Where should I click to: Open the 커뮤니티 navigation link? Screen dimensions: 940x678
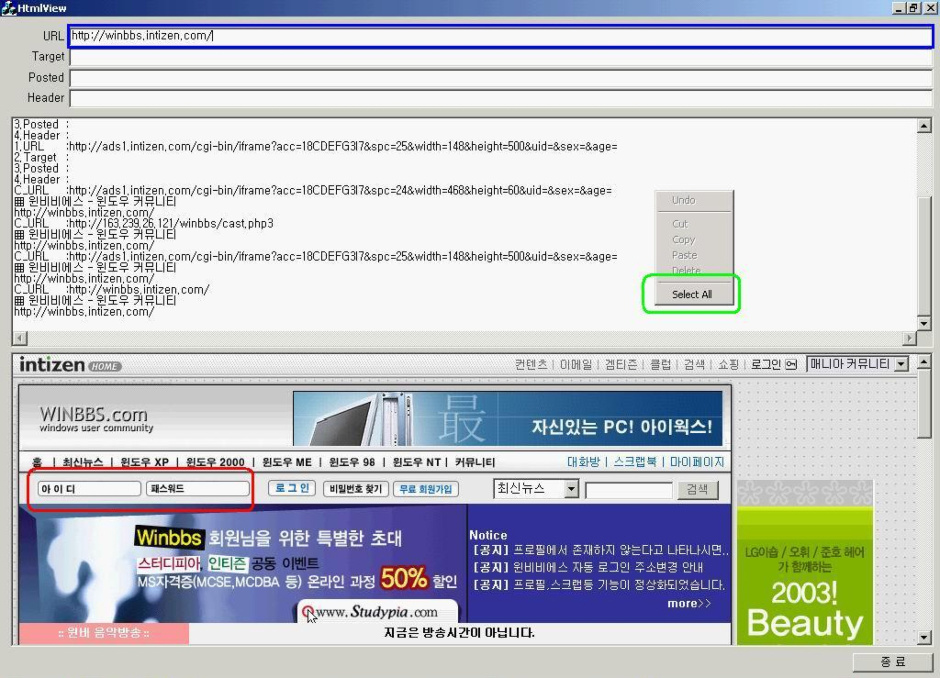click(x=475, y=462)
